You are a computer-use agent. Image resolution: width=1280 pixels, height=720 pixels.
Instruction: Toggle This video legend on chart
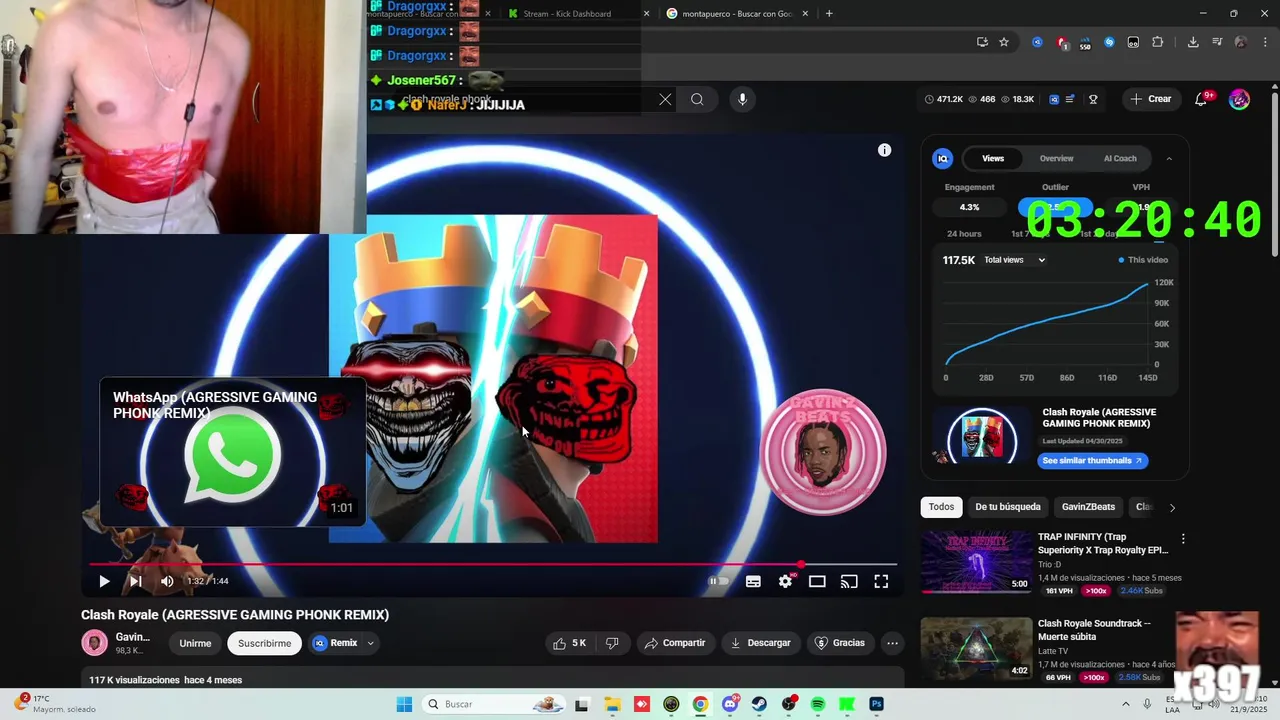point(1143,260)
